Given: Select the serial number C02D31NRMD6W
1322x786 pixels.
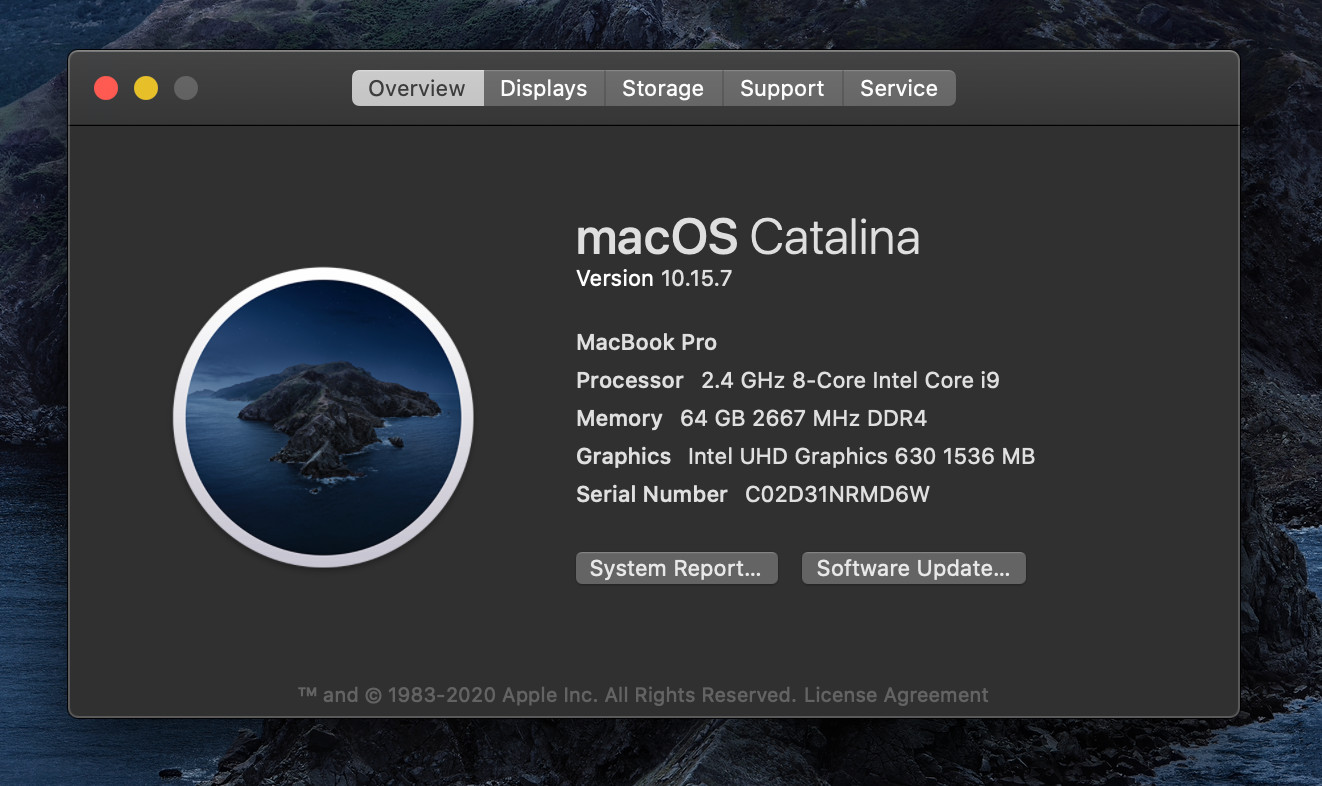Looking at the screenshot, I should pyautogui.click(x=837, y=494).
